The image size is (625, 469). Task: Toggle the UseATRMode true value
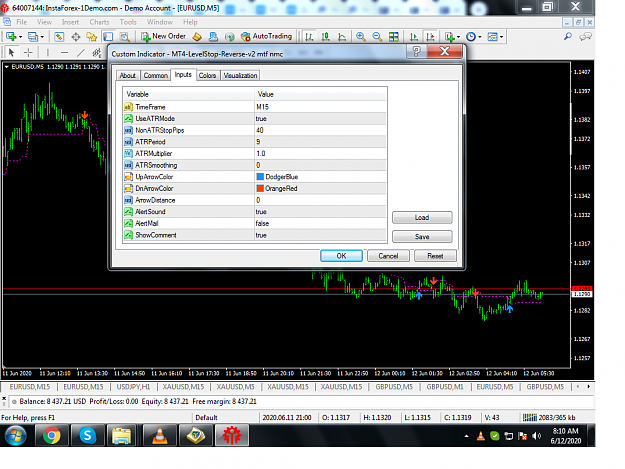click(320, 118)
